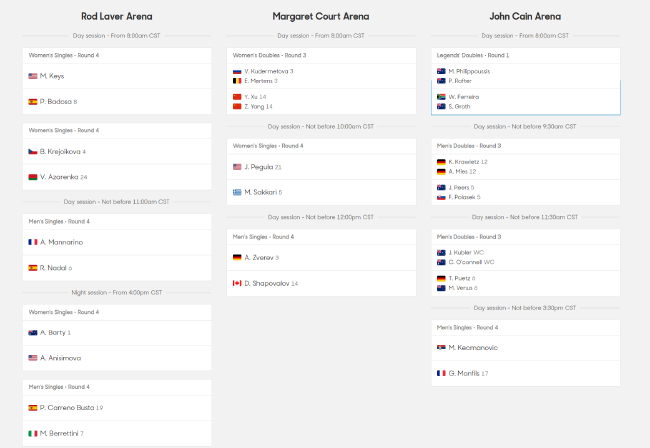This screenshot has height=448, width=650.
Task: Click the US flag beside M. Keys
Action: tap(32, 76)
